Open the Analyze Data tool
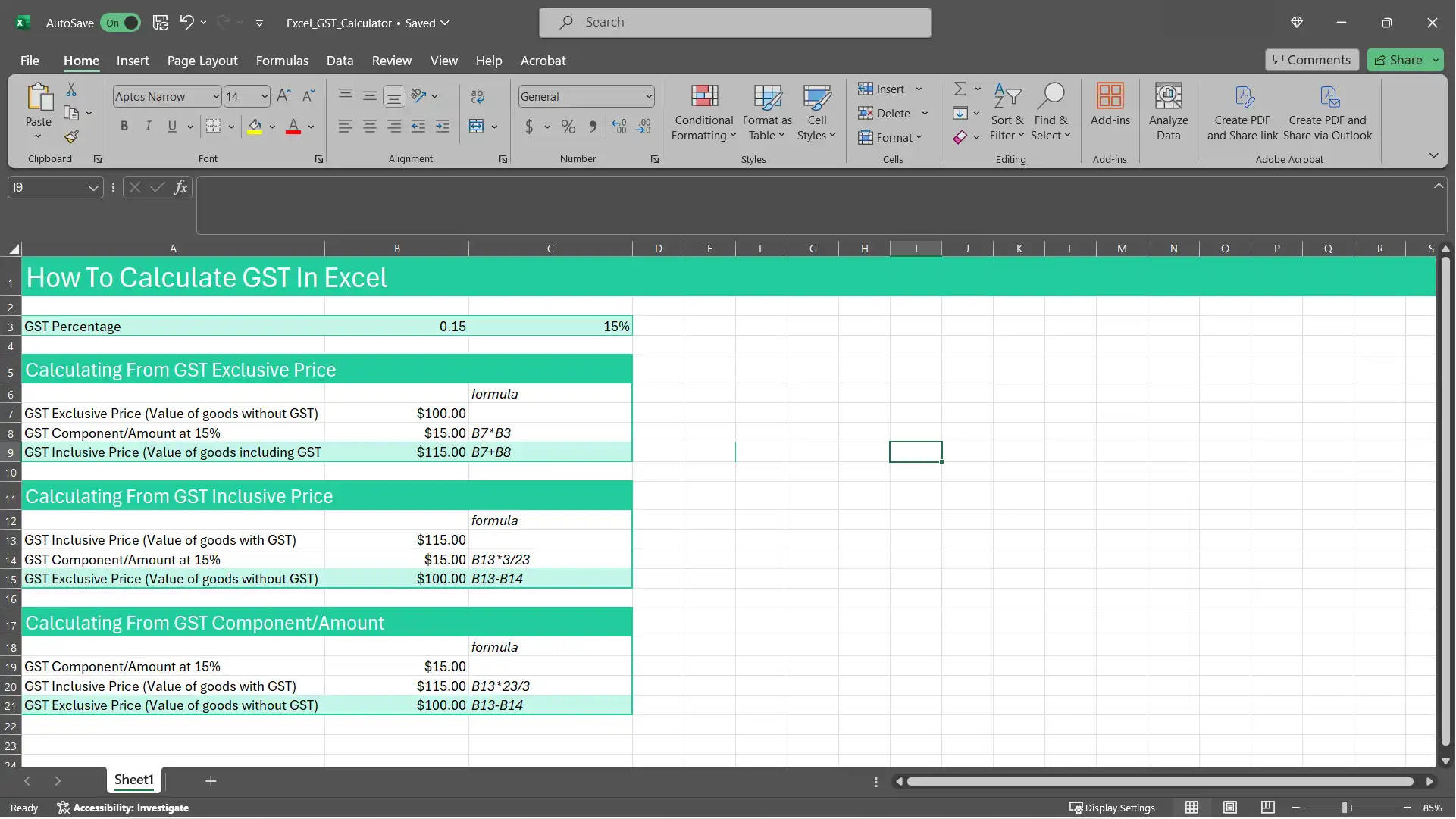This screenshot has width=1456, height=819. click(x=1168, y=112)
